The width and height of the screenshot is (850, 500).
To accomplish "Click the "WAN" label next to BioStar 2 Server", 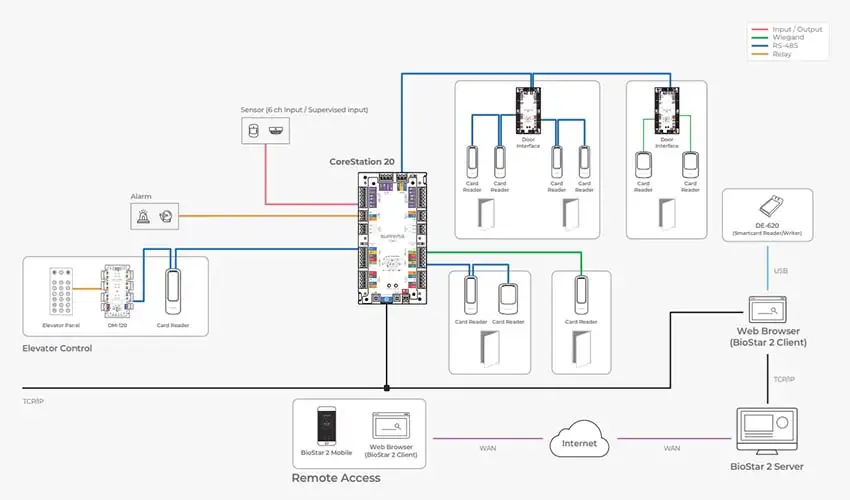I will point(672,448).
